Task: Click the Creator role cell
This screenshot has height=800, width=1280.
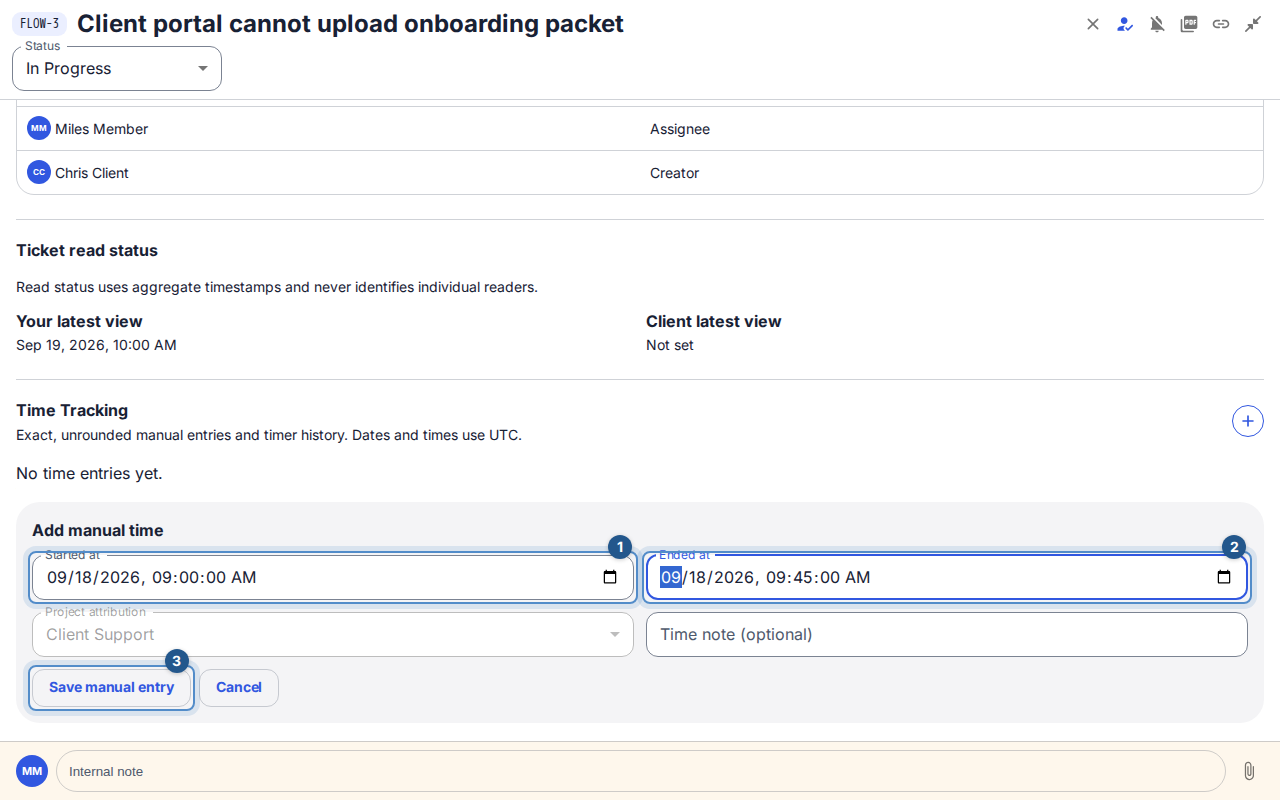Action: point(675,173)
